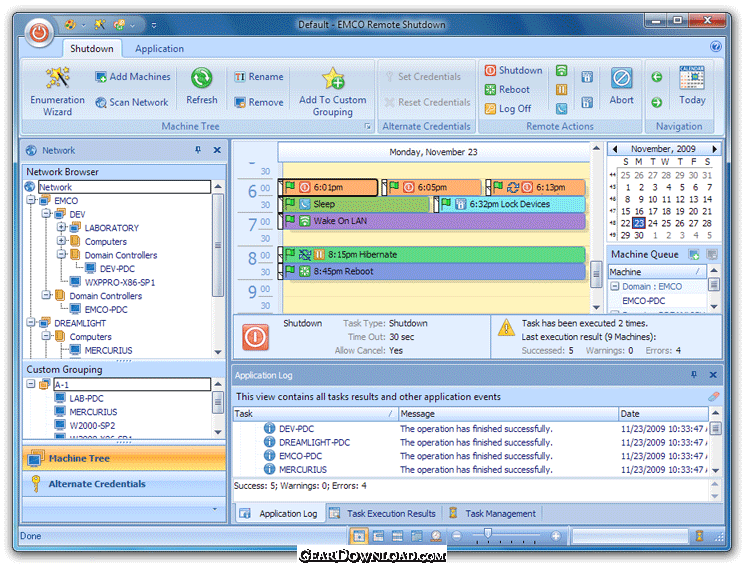Close the Application Log panel

pyautogui.click(x=713, y=375)
